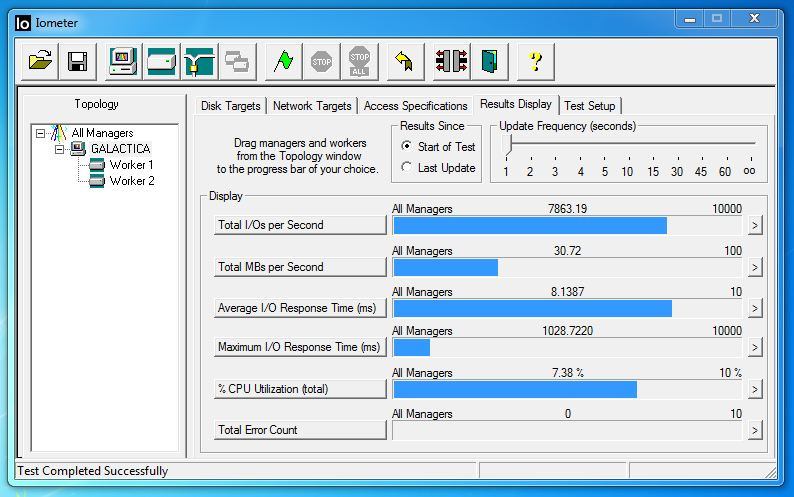Start a new manager computer icon
This screenshot has height=497, width=794.
point(123,61)
